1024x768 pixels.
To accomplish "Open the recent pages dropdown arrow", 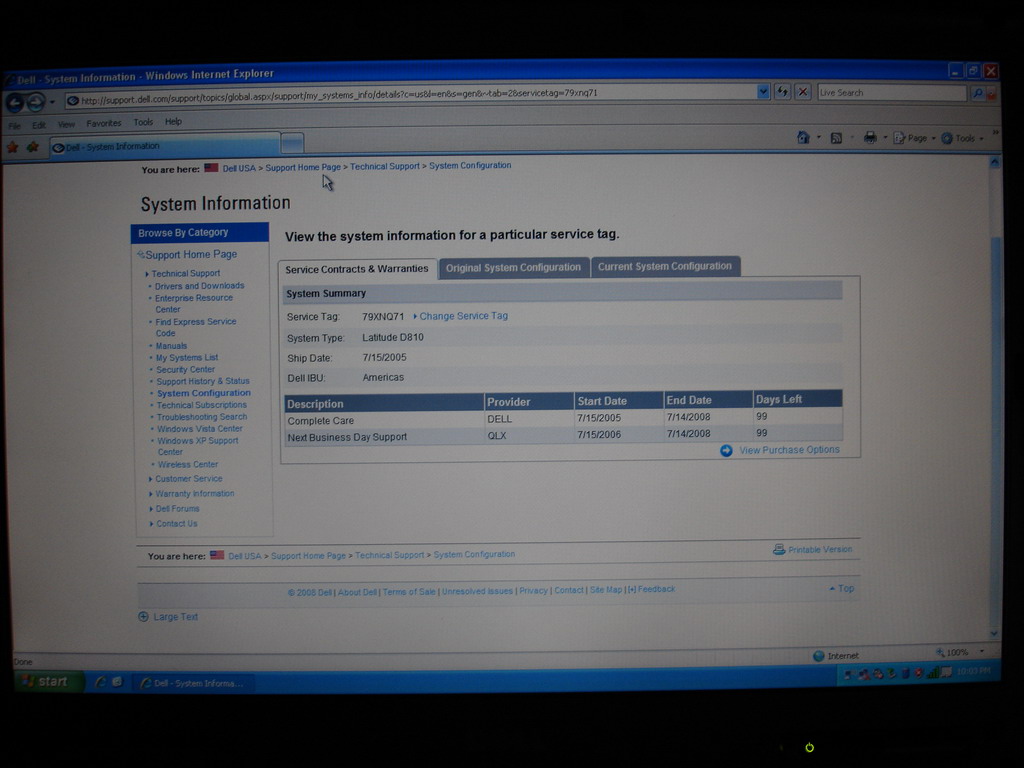I will coord(52,102).
